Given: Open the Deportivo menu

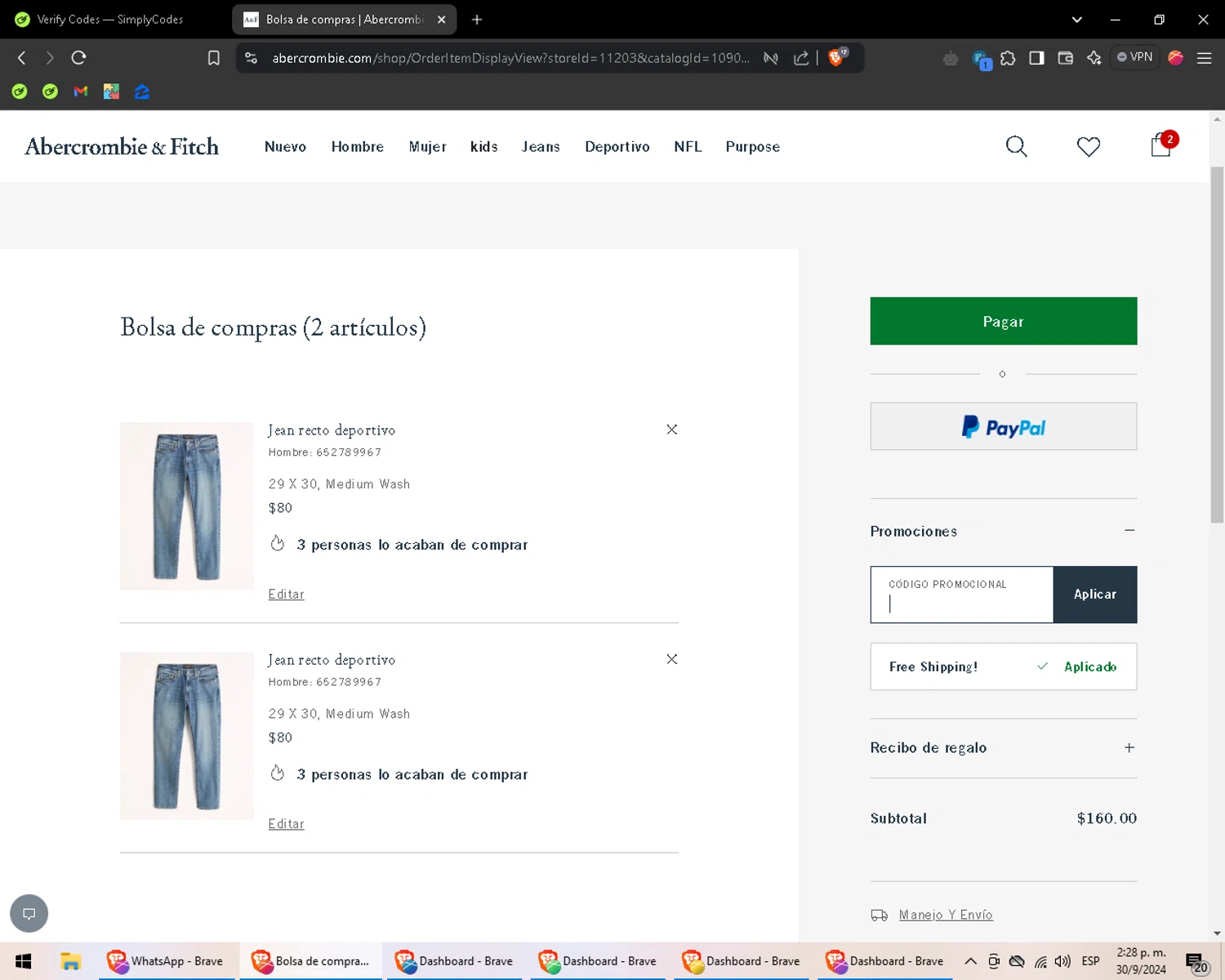Looking at the screenshot, I should 617,147.
